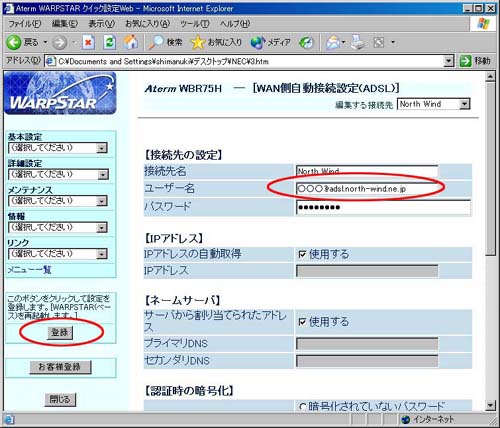Click the お客様登録 button
The height and width of the screenshot is (428, 500).
(60, 367)
